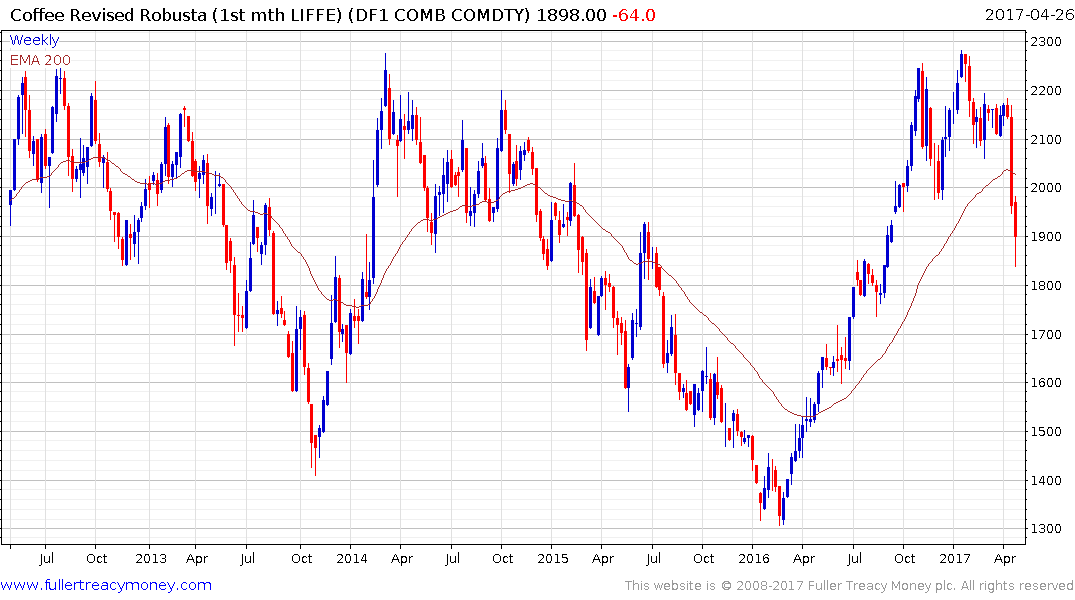
Task: Click the 1800 price axis label
Action: [x=1046, y=285]
